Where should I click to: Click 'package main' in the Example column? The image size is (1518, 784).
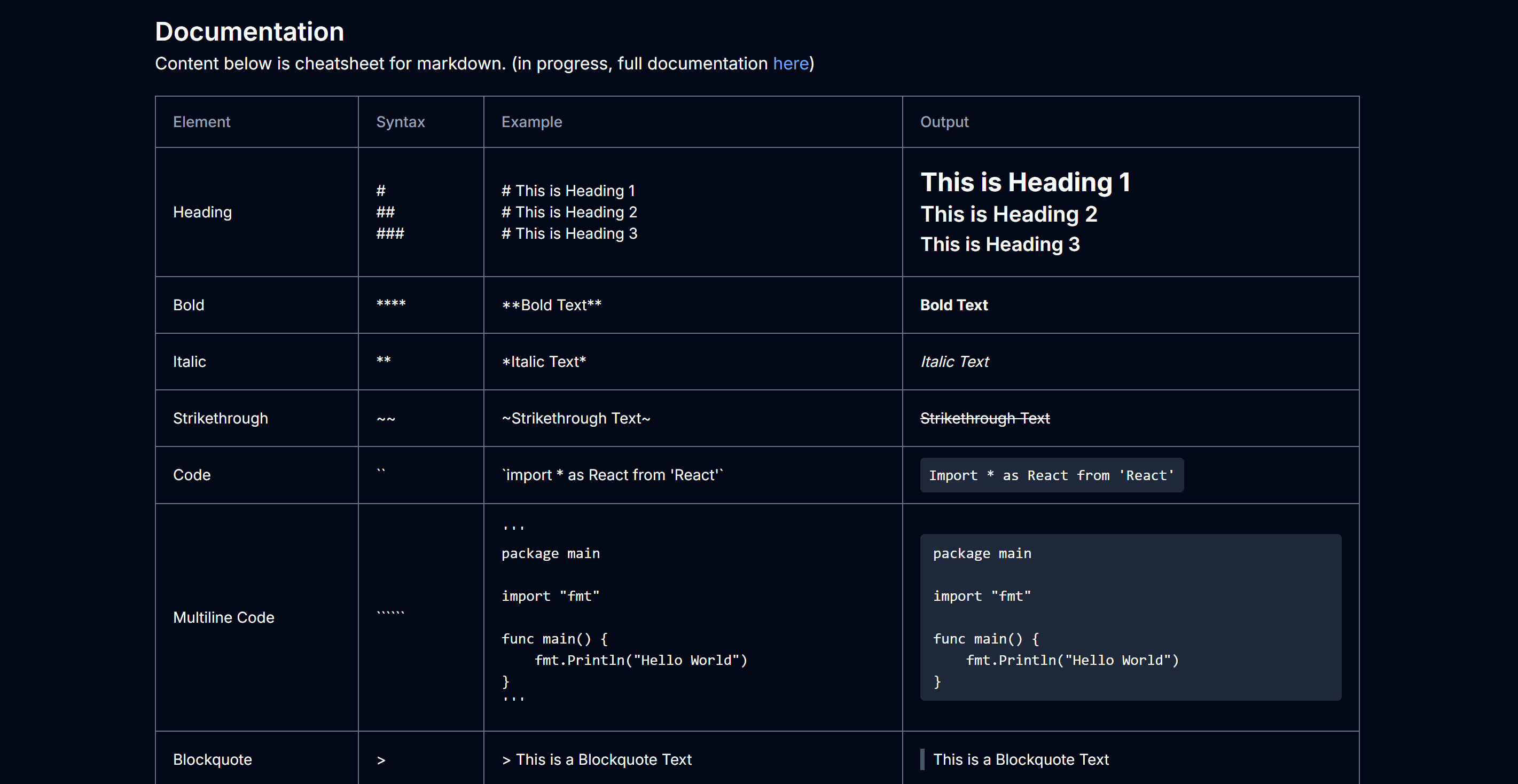click(x=550, y=554)
